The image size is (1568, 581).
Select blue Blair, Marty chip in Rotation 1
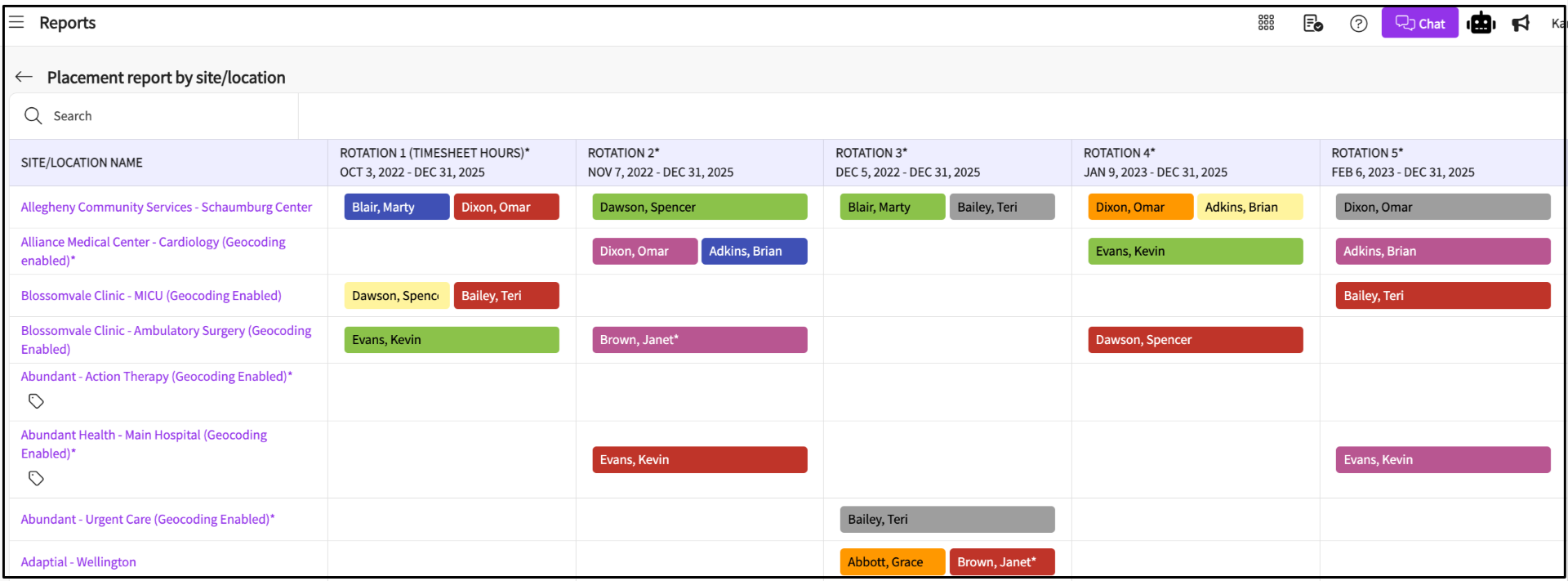(x=396, y=208)
